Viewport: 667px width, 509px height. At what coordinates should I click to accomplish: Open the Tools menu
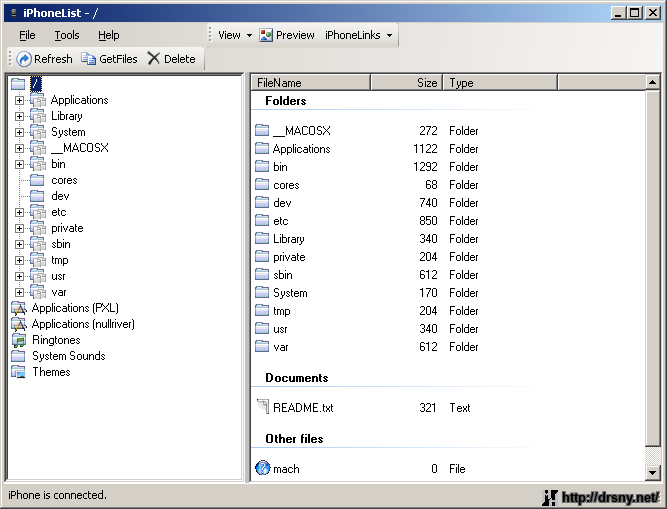point(67,35)
